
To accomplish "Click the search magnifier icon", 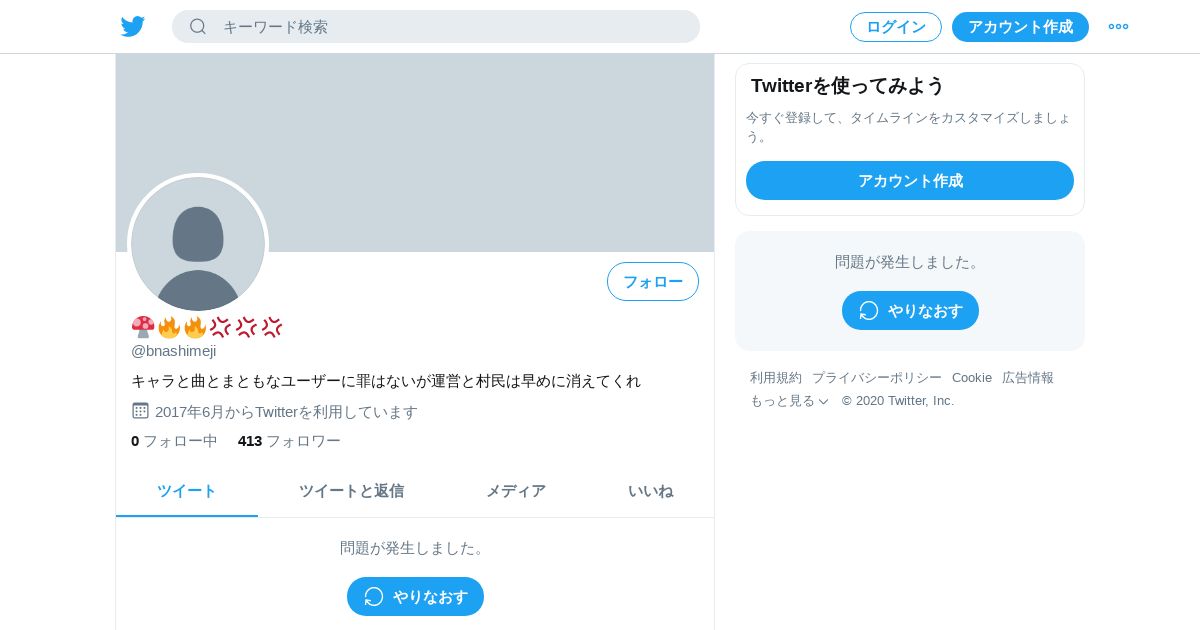I will (x=198, y=27).
